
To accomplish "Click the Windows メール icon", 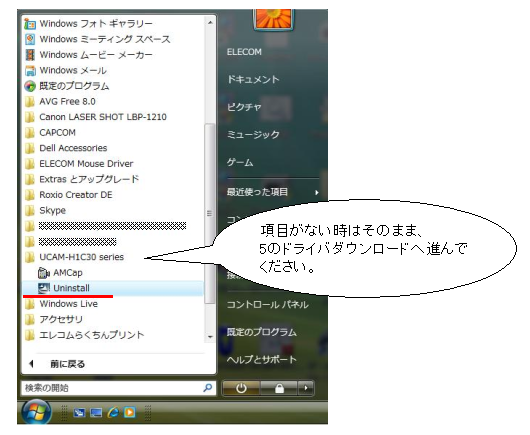I will (30, 70).
